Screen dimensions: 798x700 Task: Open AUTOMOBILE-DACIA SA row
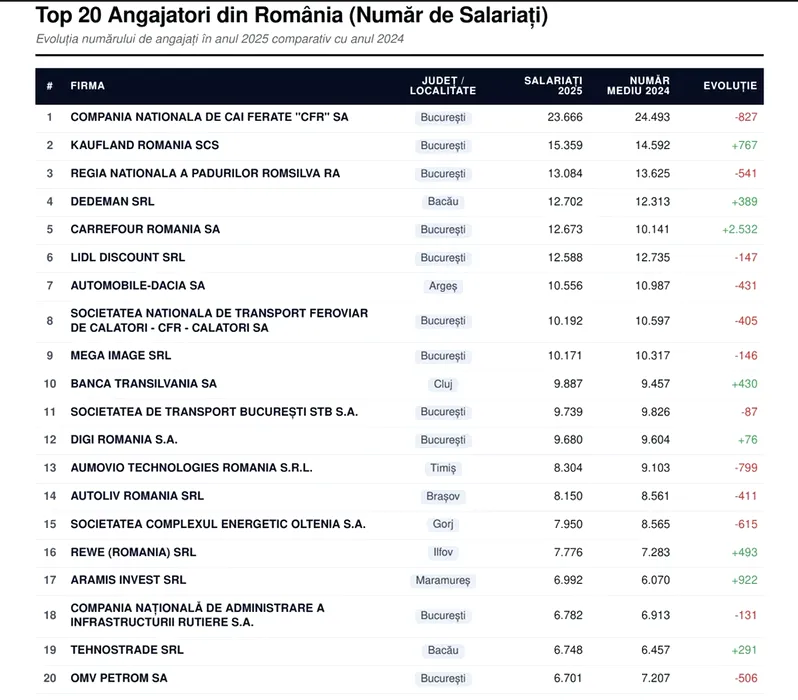[399, 286]
